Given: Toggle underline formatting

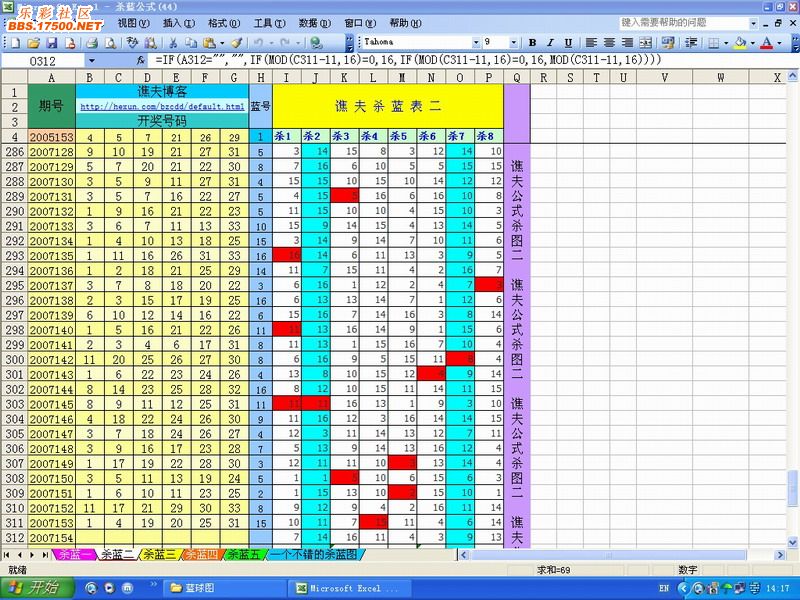Looking at the screenshot, I should tap(568, 42).
